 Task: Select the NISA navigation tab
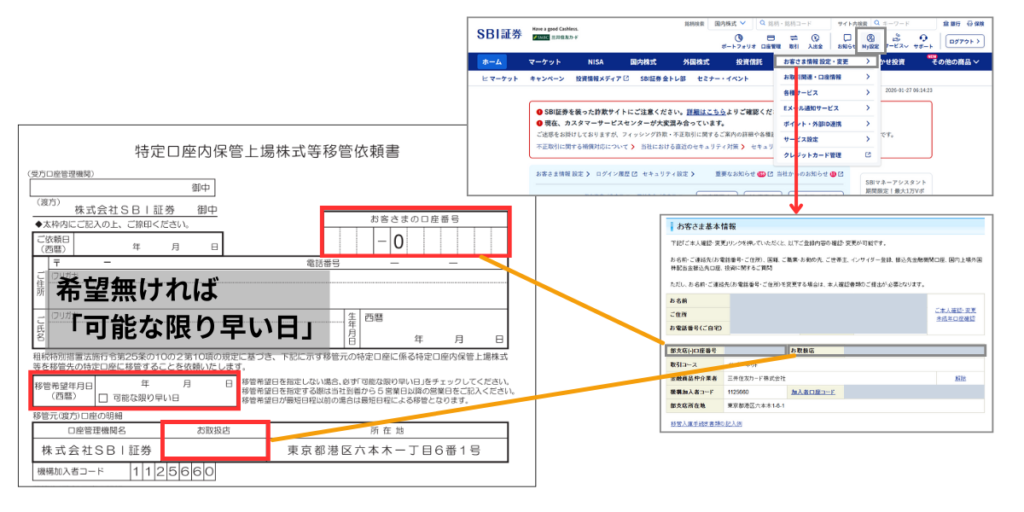tap(596, 62)
